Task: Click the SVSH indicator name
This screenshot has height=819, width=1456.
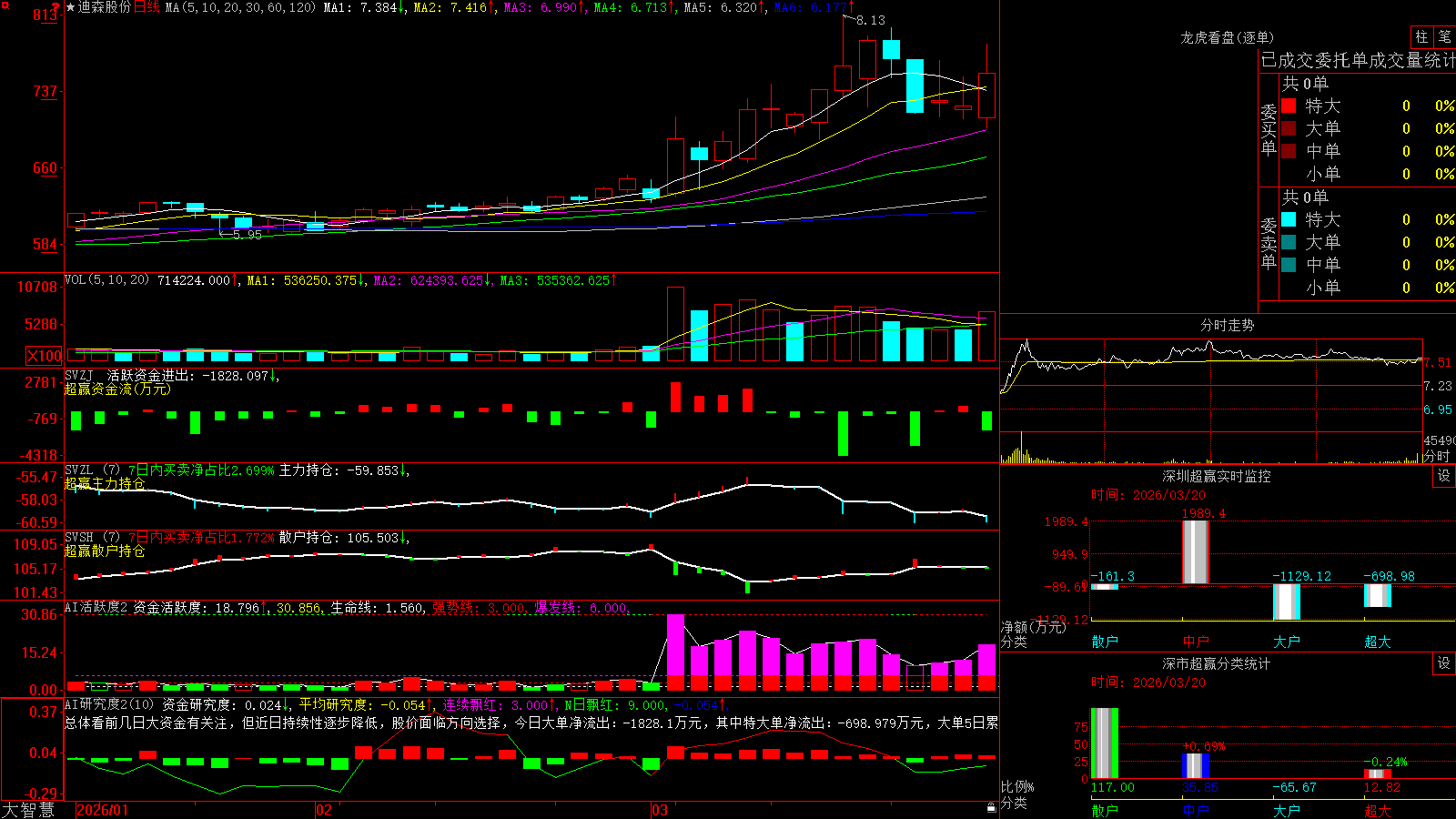Action: (79, 538)
